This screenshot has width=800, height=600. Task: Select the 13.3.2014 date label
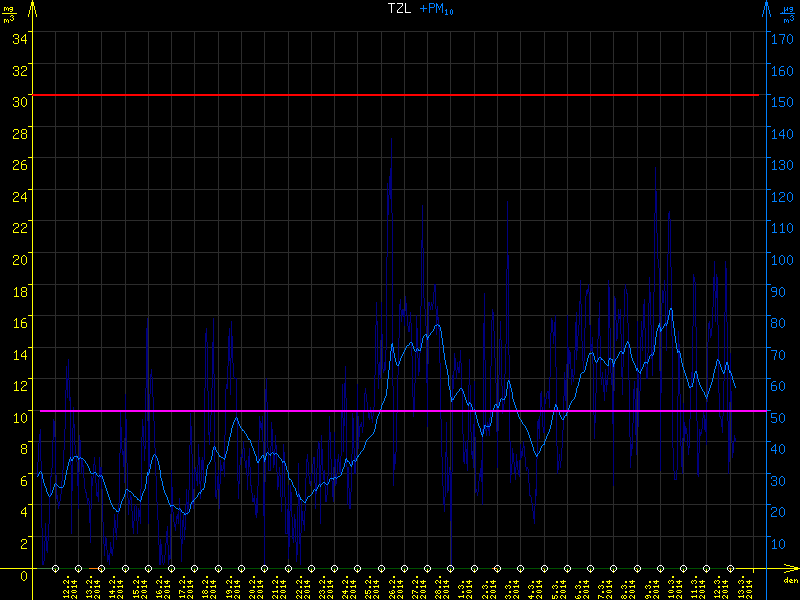pos(742,587)
